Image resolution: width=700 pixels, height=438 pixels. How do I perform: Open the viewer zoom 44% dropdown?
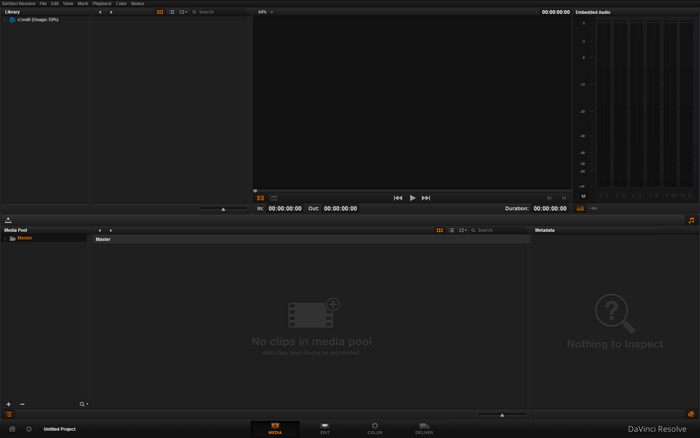pos(265,12)
